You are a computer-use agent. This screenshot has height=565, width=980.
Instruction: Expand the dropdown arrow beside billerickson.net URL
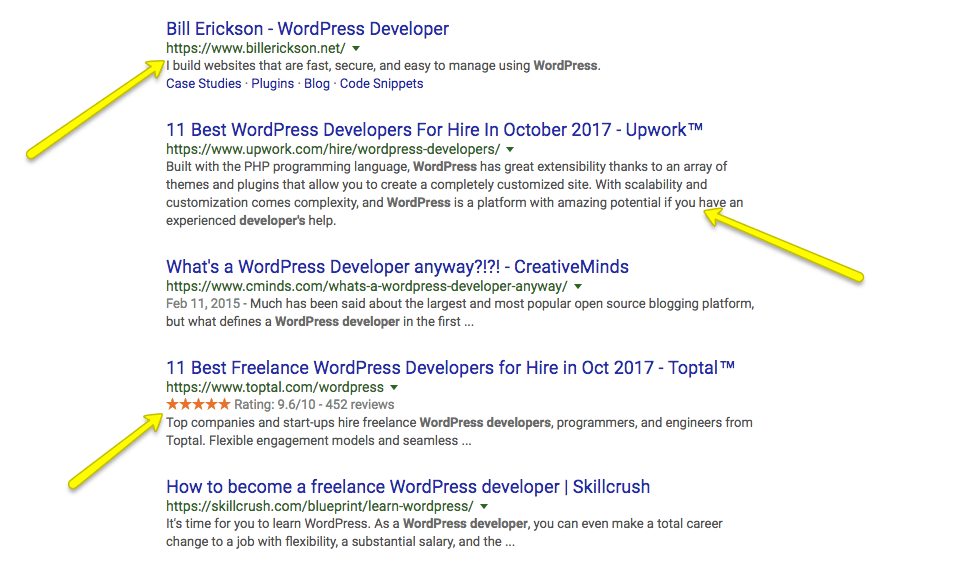point(356,48)
